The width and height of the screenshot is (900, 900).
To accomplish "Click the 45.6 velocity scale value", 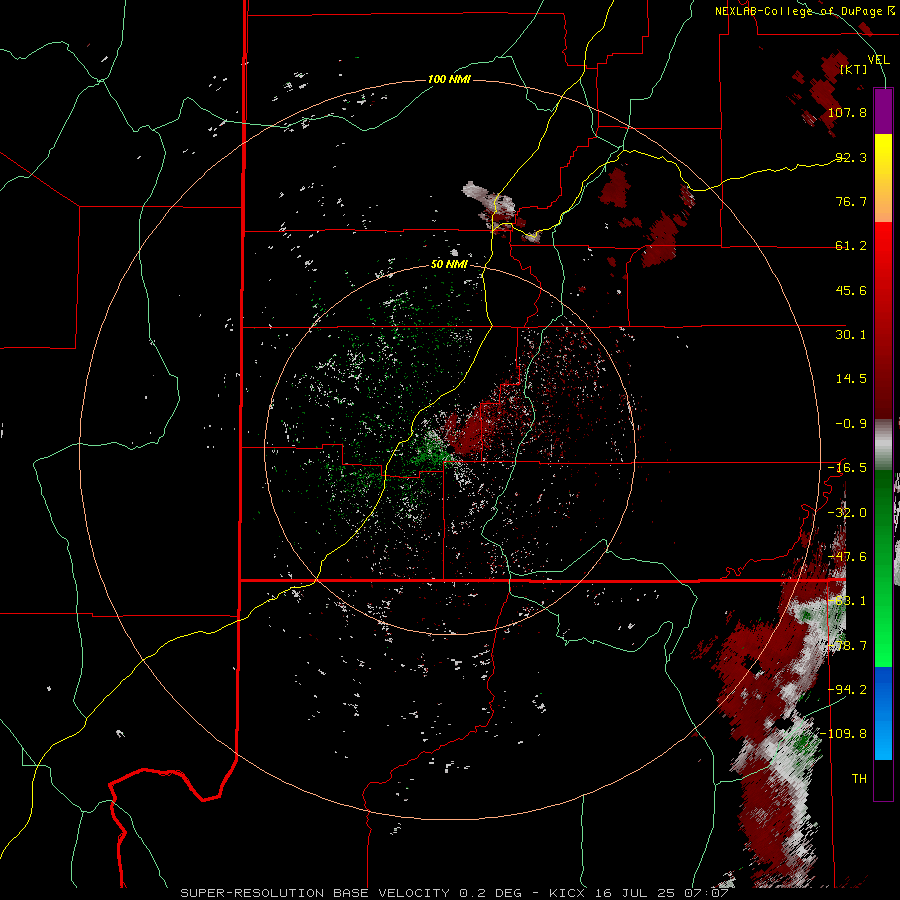I will [851, 290].
